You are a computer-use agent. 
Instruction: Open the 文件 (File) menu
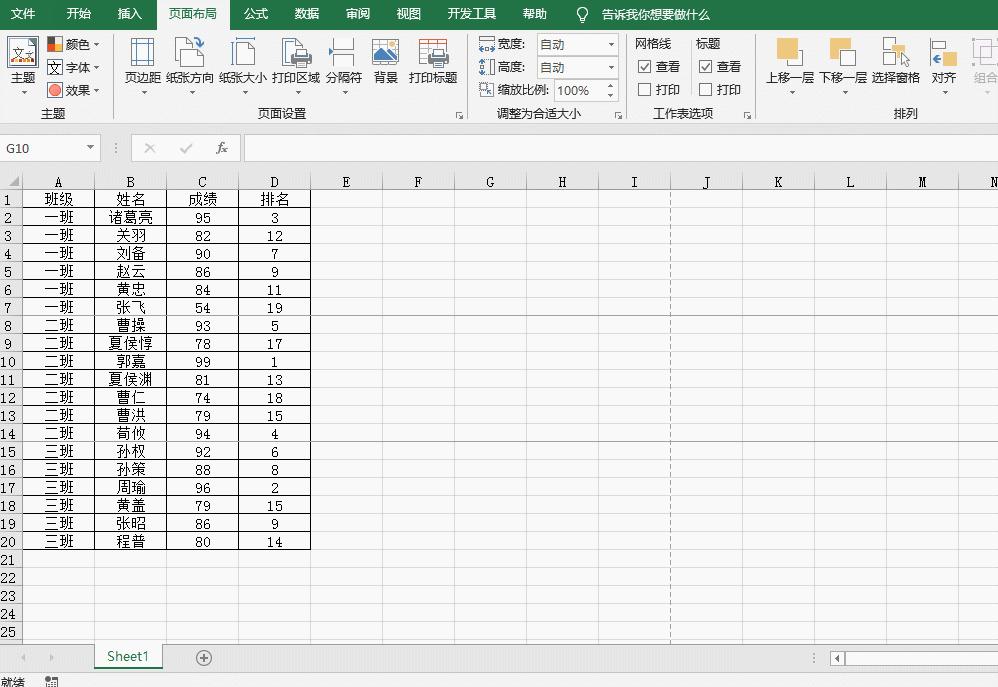pyautogui.click(x=23, y=14)
